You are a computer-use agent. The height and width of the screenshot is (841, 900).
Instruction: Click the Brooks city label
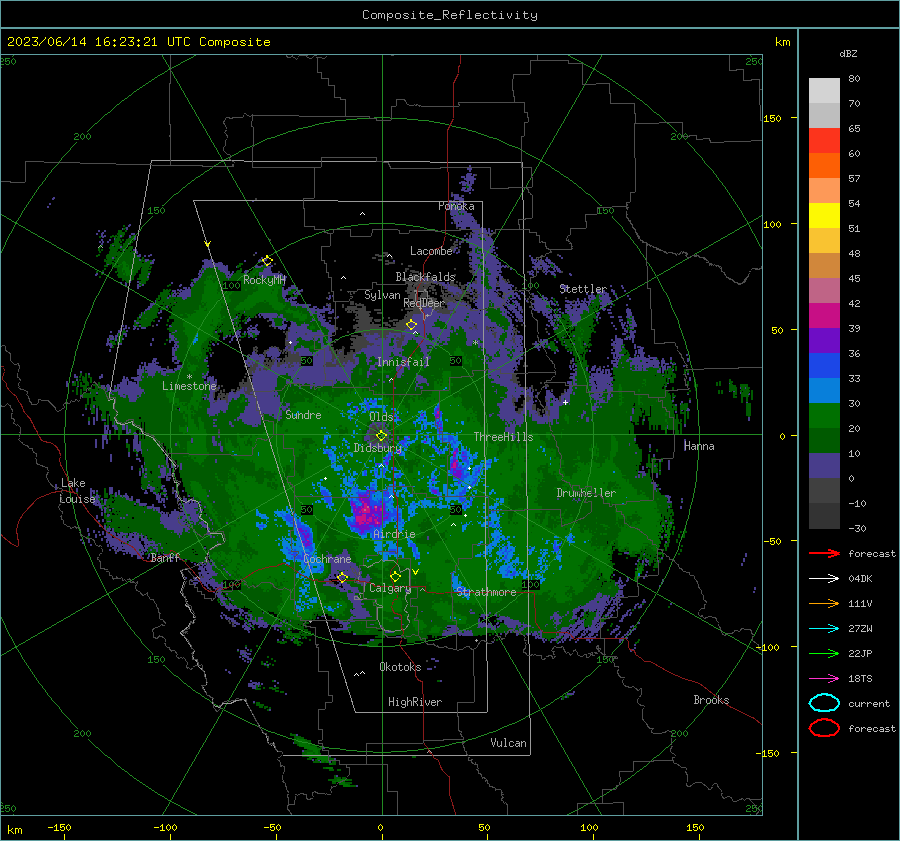711,700
